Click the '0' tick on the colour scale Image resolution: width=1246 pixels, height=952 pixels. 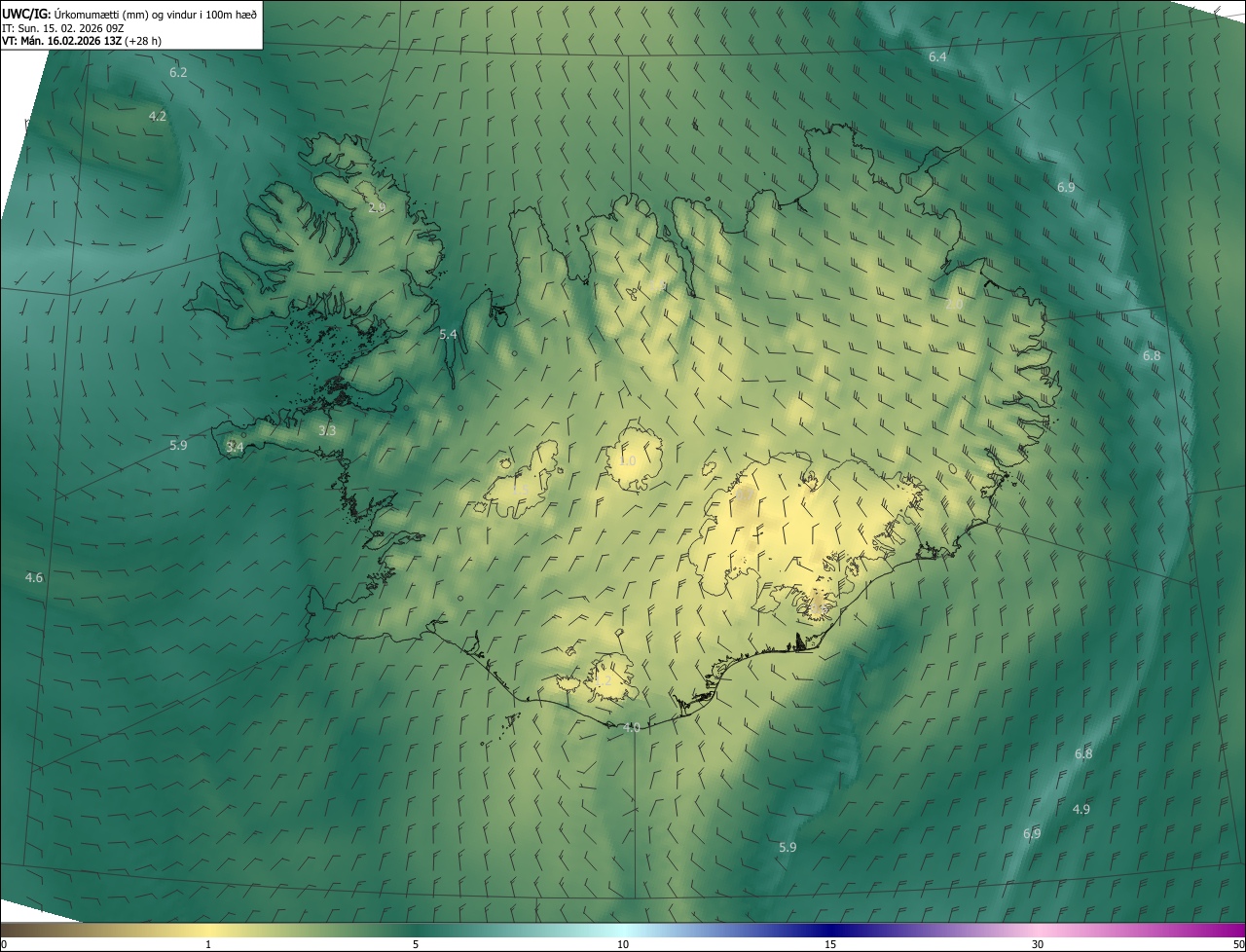(x=4, y=944)
